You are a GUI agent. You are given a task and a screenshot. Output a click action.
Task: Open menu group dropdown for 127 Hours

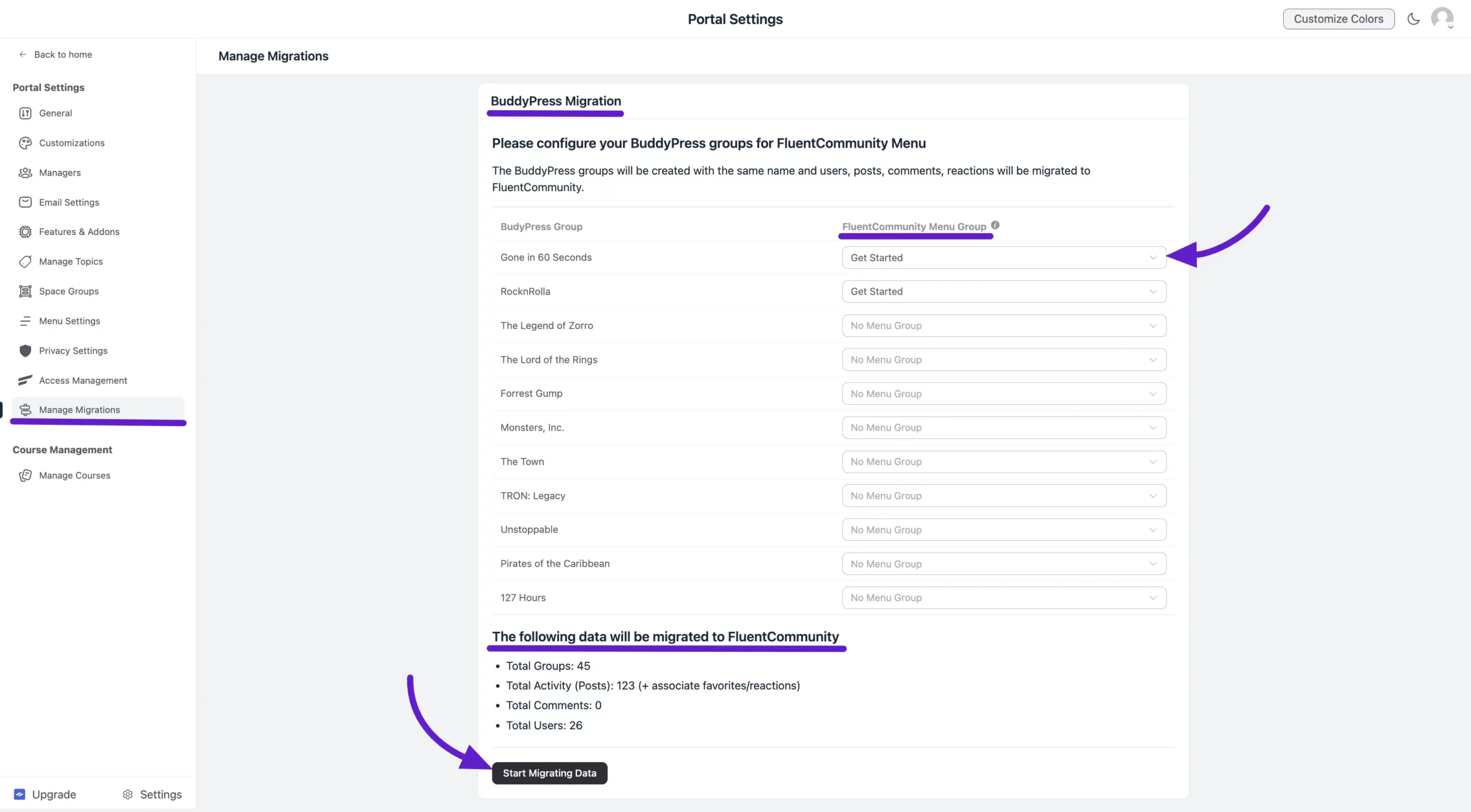coord(1004,598)
